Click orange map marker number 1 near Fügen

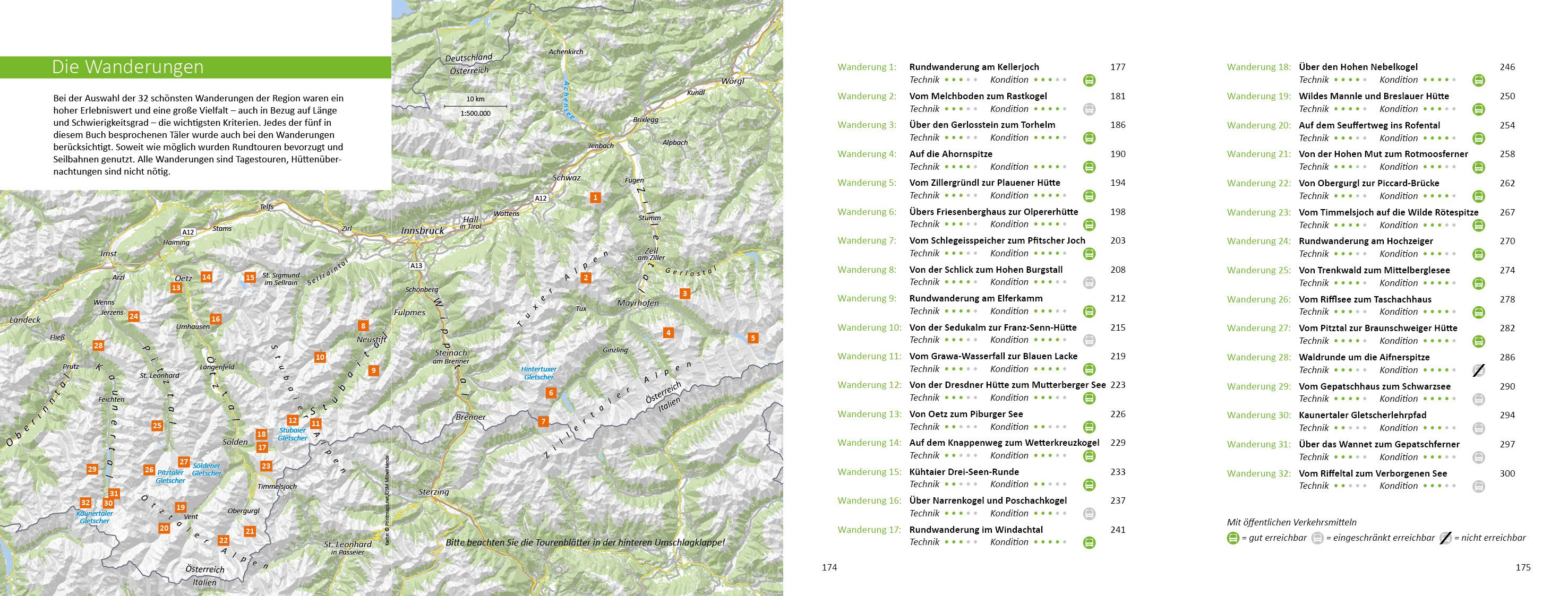595,197
